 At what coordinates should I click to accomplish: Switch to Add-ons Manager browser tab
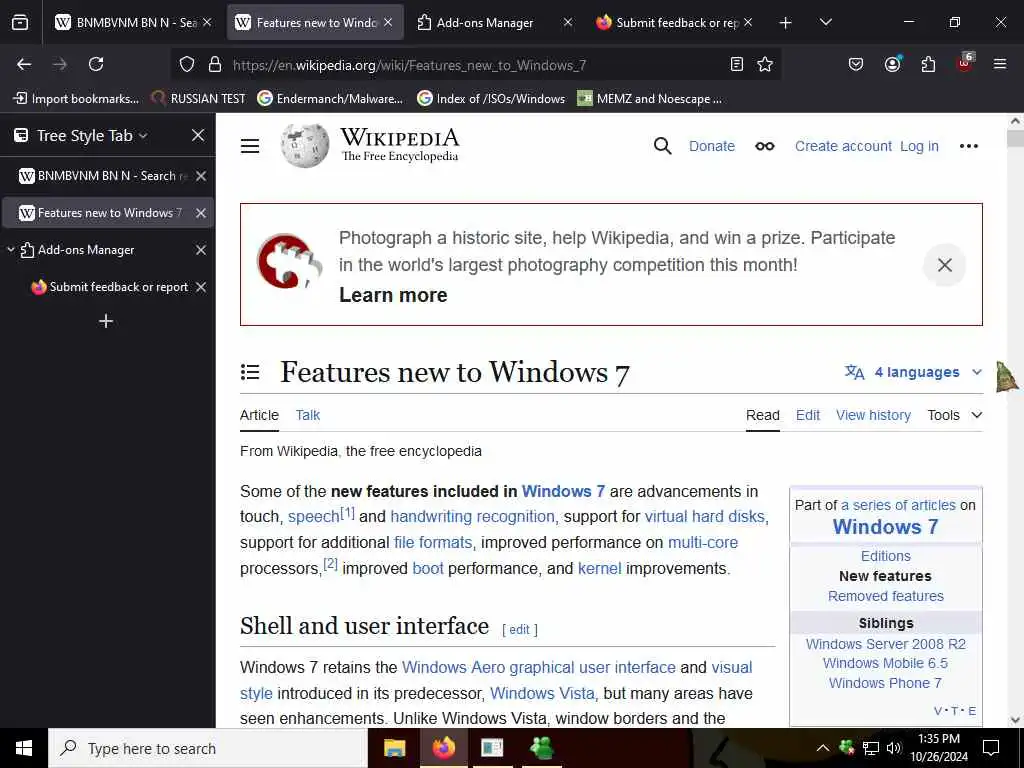point(493,22)
